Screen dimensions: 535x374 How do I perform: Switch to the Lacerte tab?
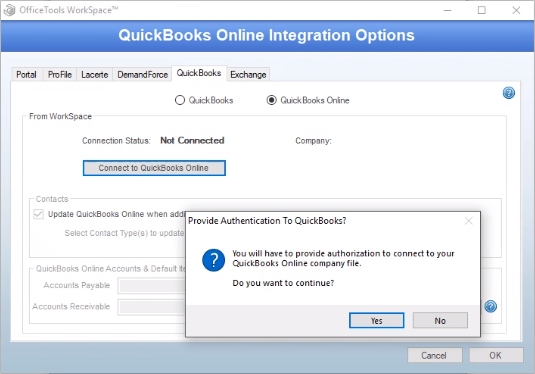point(95,74)
